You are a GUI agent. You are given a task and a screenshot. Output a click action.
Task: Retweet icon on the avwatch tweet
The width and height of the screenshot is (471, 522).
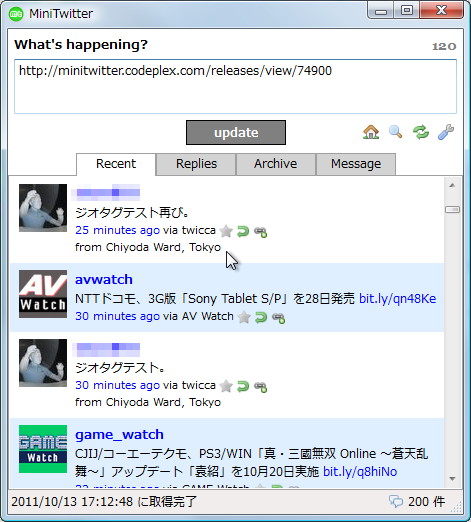click(x=278, y=318)
